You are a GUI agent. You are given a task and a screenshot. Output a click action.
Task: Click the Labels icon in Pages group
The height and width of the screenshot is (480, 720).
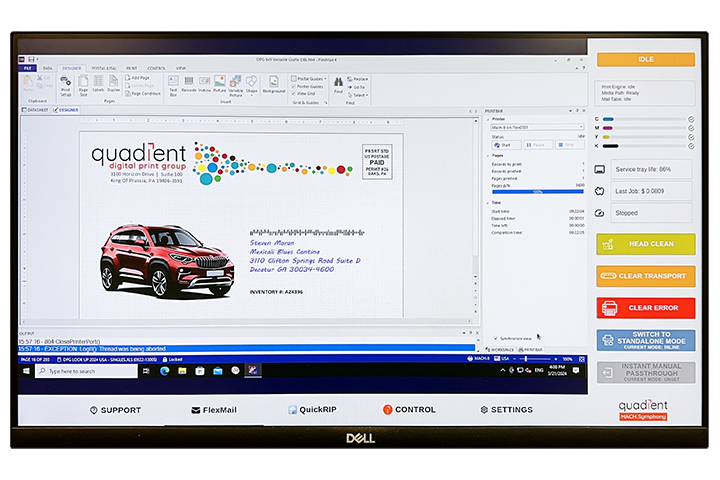tap(98, 84)
